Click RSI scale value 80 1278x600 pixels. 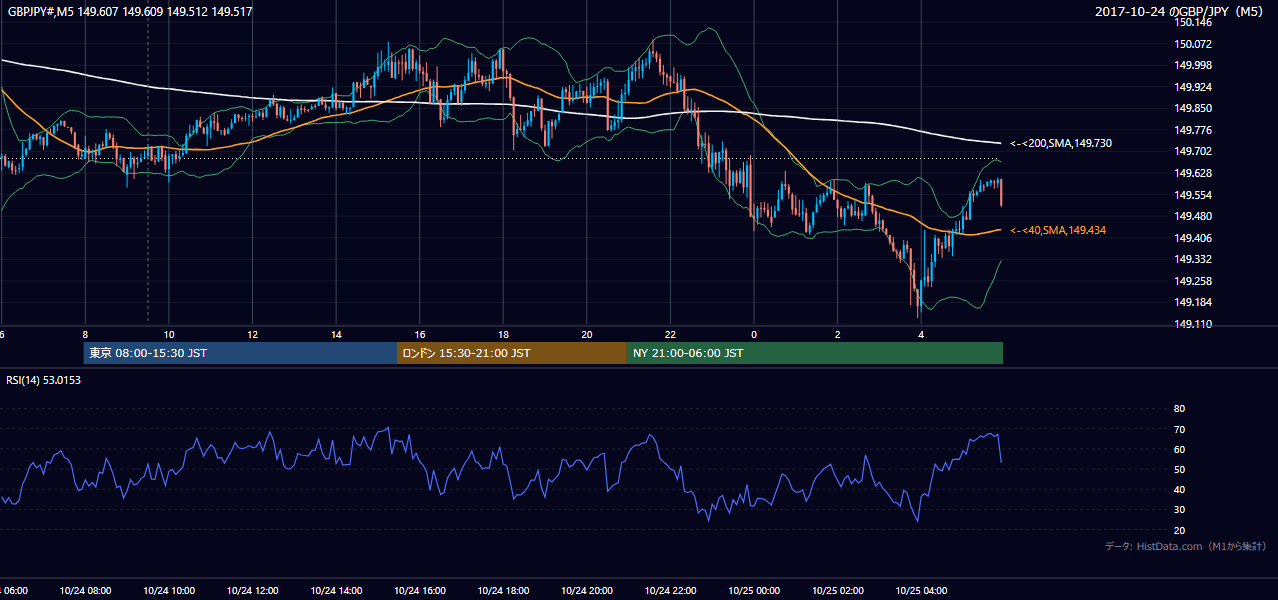tap(1179, 409)
